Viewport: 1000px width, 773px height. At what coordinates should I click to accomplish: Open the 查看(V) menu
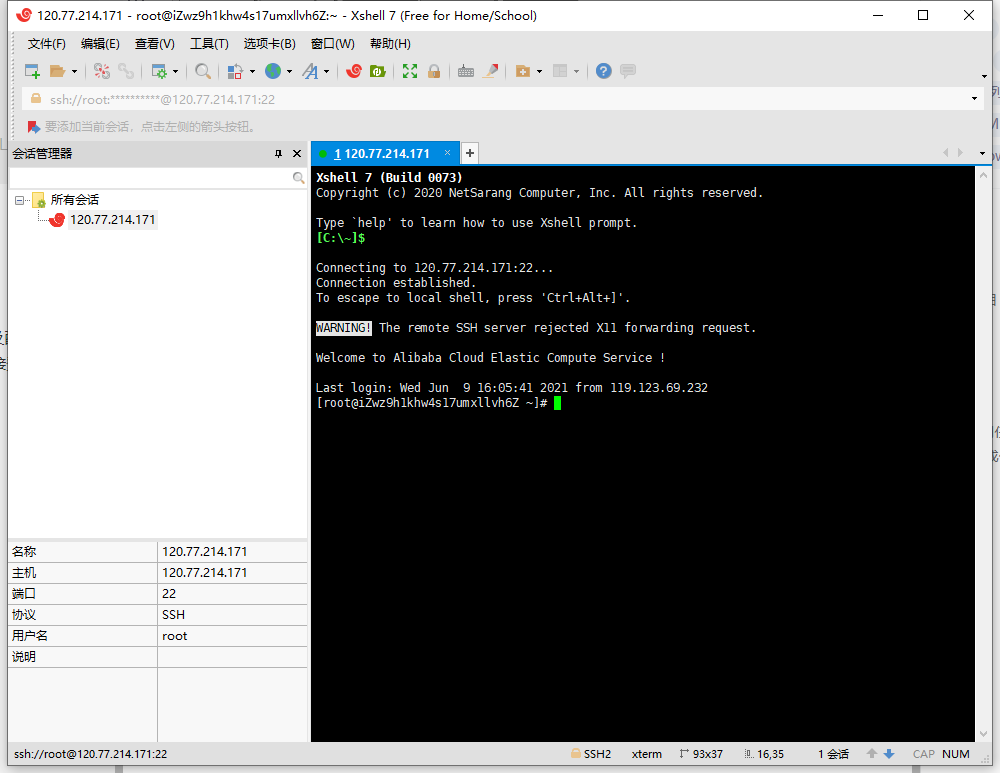coord(154,43)
